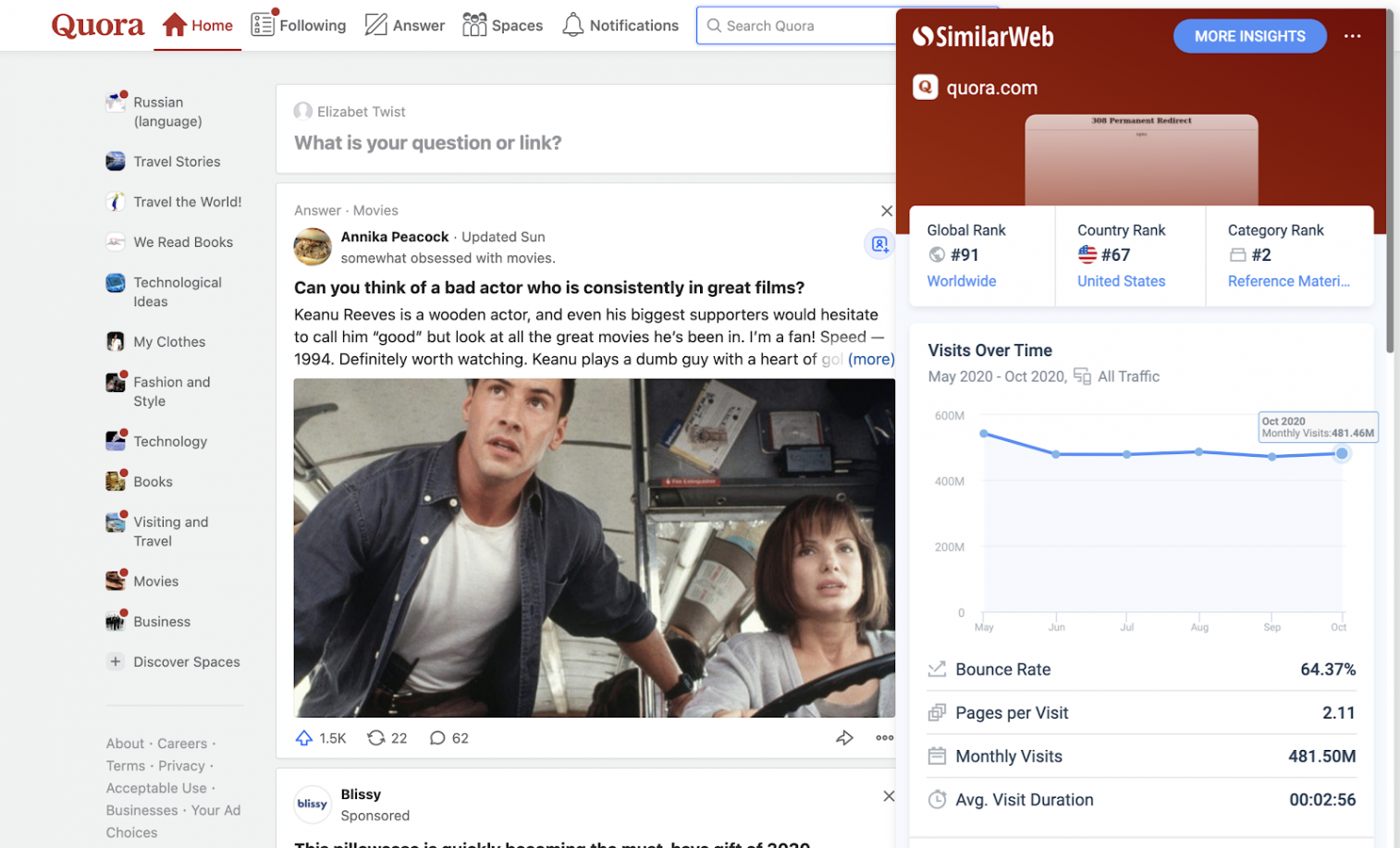Click the Answer · Movies label
The width and height of the screenshot is (1400, 848).
coord(346,211)
